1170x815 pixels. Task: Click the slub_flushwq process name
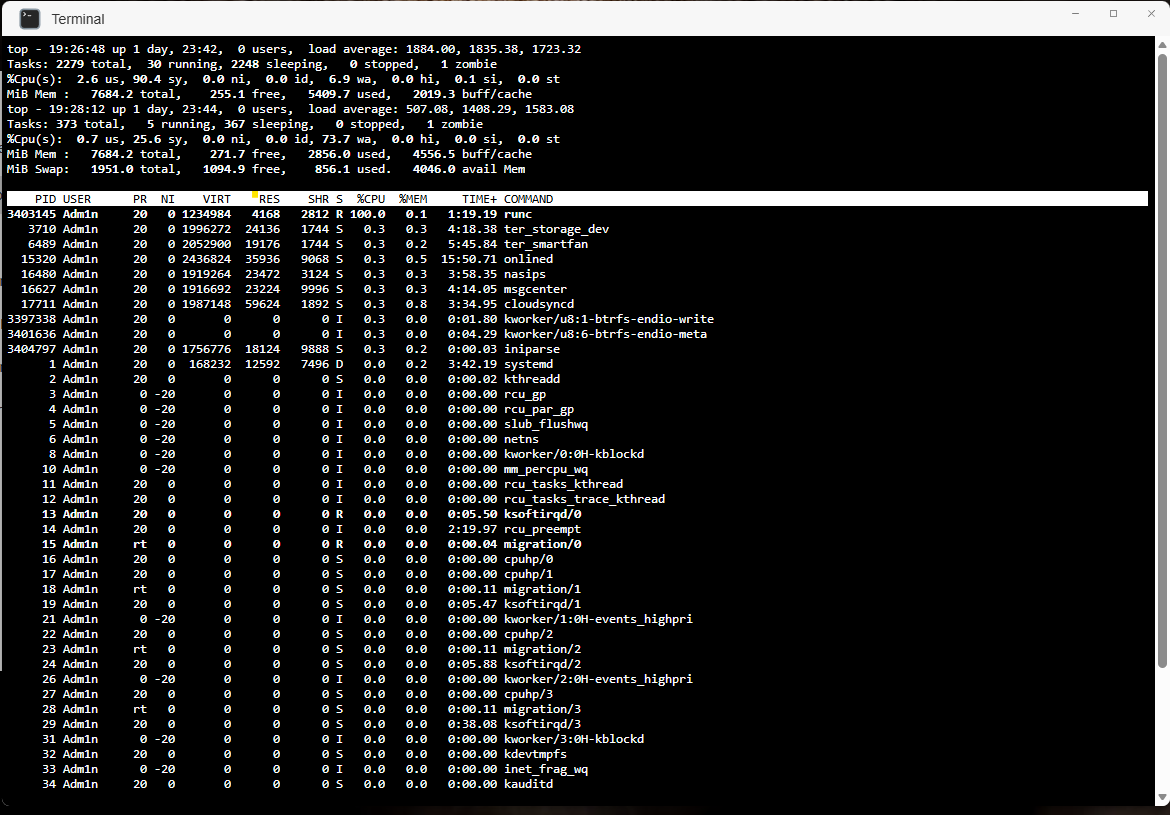[546, 424]
